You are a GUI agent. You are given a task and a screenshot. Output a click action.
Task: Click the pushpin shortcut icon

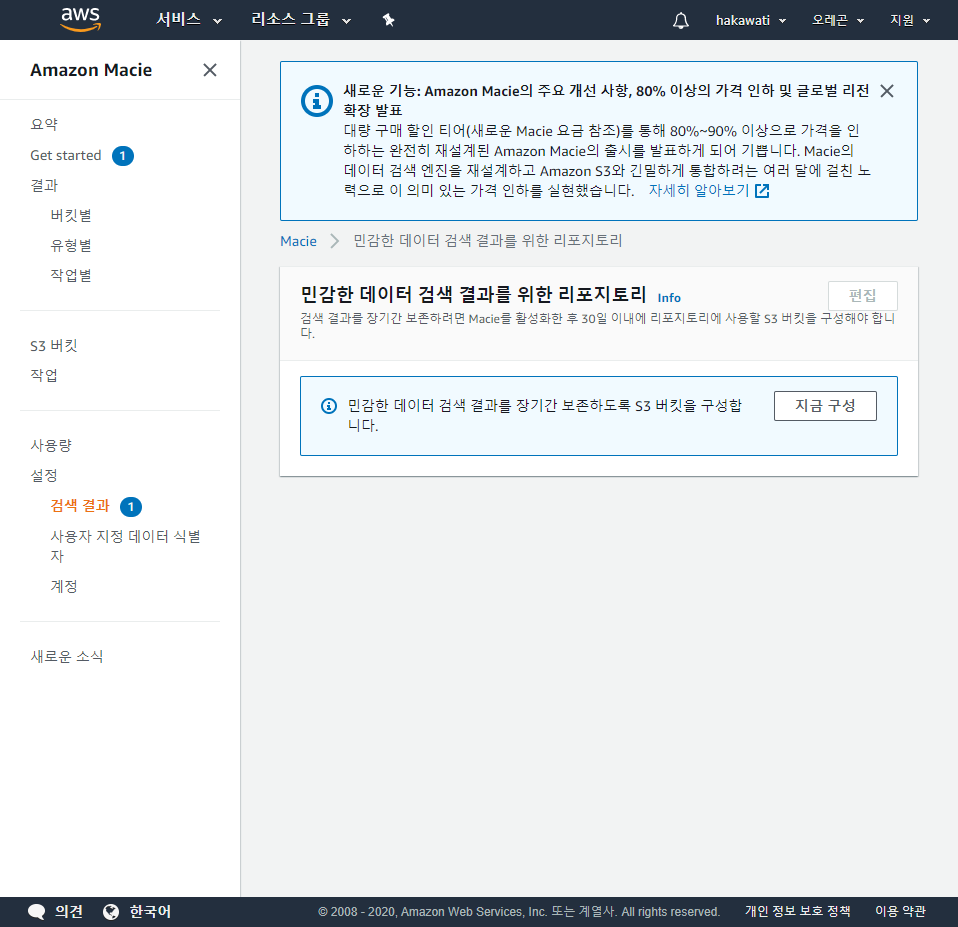click(389, 20)
